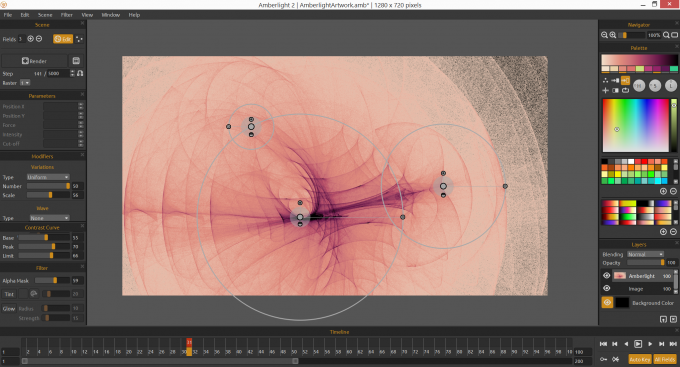Add a gradient preset with plus under gradients

tap(663, 232)
